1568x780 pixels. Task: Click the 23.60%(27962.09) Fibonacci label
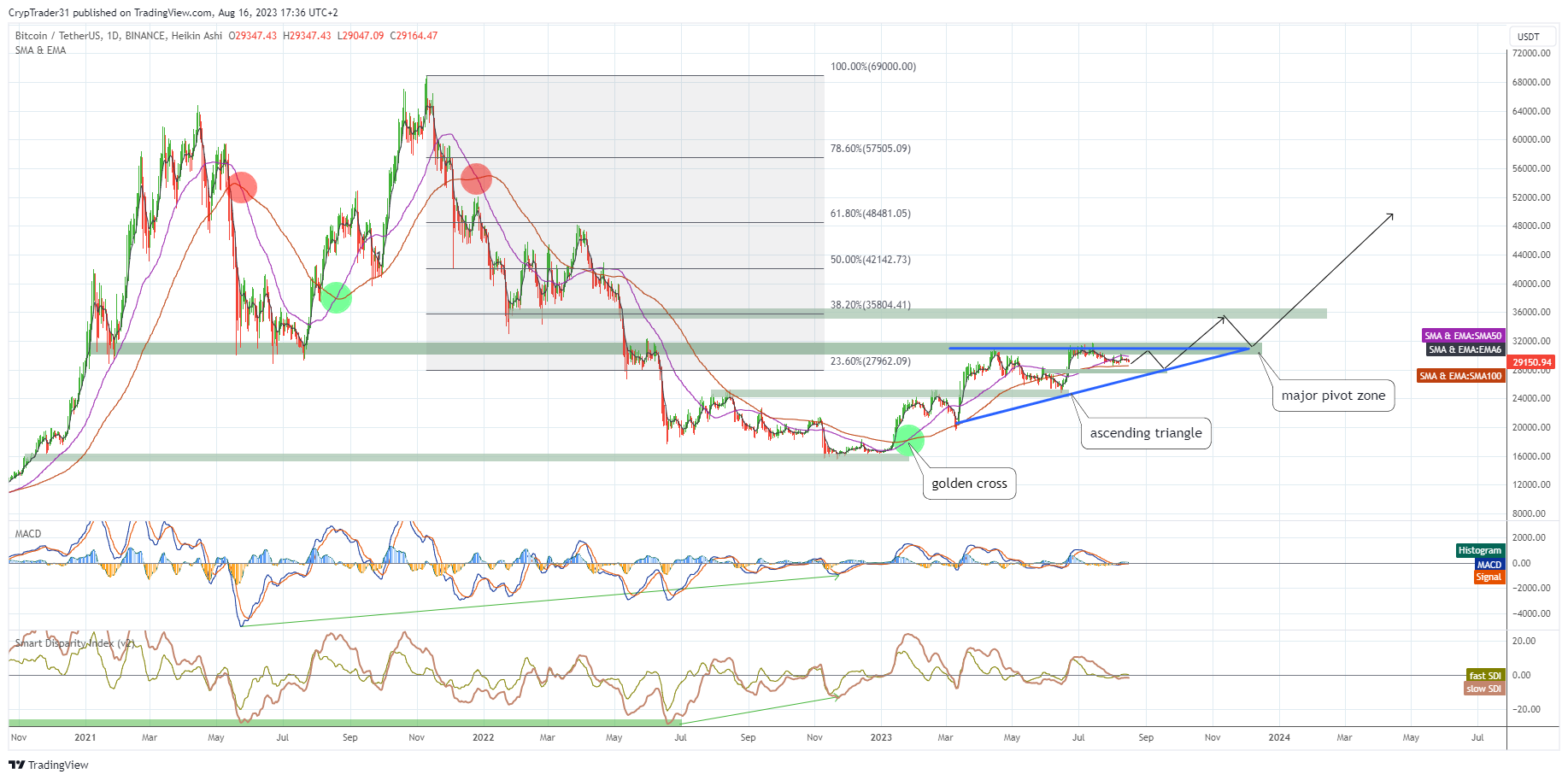(871, 361)
